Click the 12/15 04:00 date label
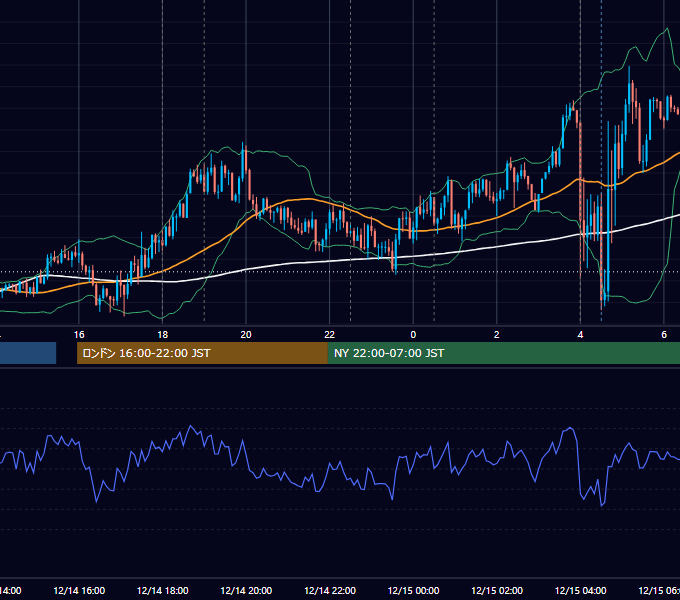Screen dimensions: 680x600 coord(581,590)
